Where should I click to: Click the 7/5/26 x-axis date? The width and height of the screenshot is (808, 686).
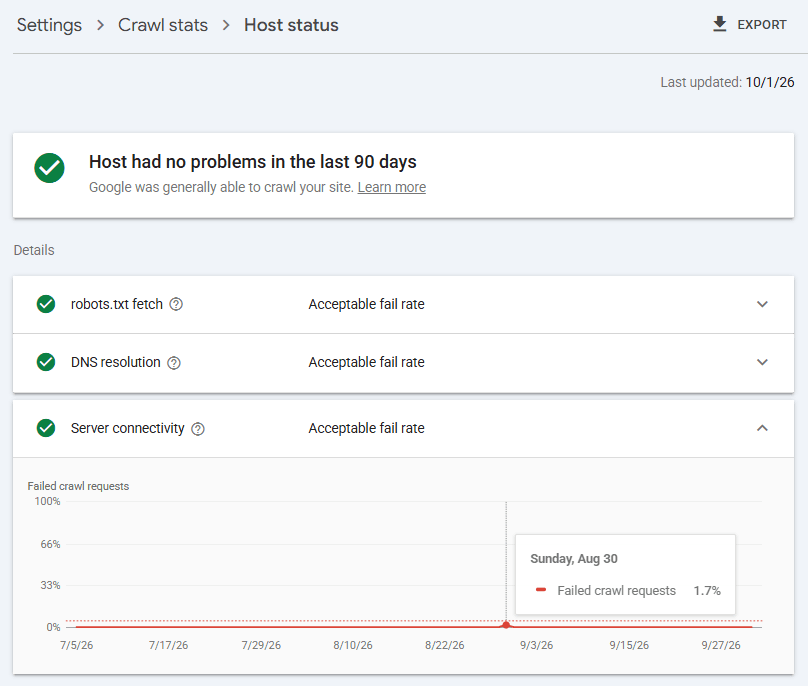pyautogui.click(x=77, y=645)
